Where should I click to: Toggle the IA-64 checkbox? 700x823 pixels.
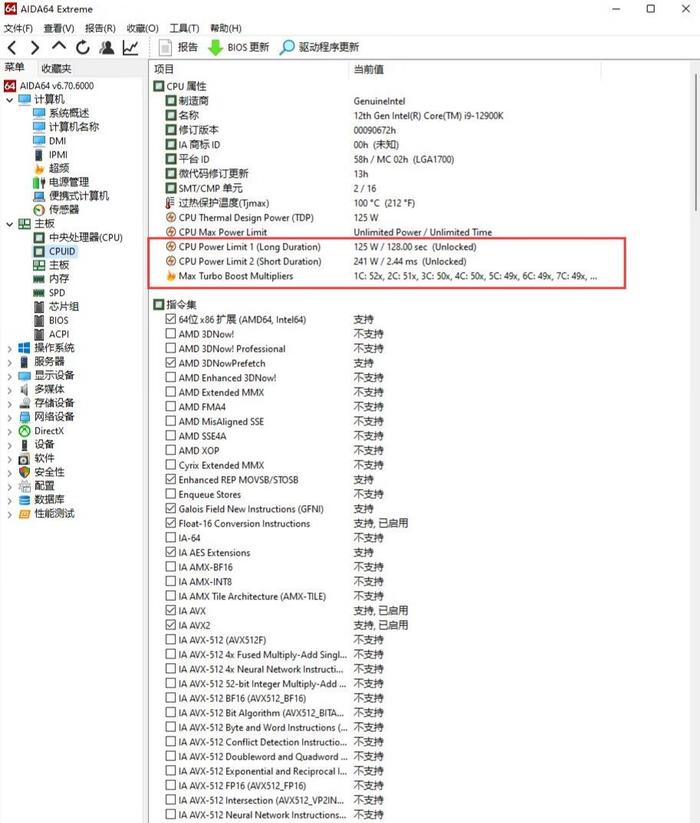[x=171, y=537]
